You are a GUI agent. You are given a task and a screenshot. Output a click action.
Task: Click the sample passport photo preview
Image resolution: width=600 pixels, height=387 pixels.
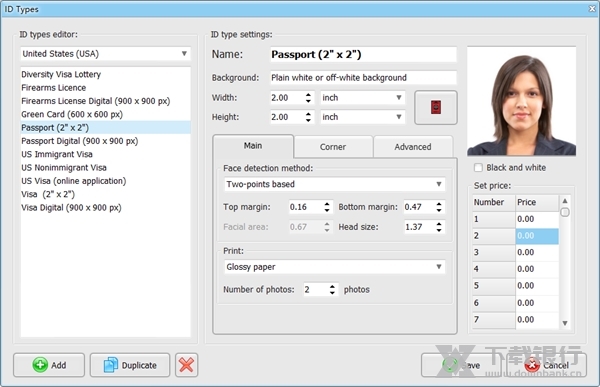coord(522,101)
